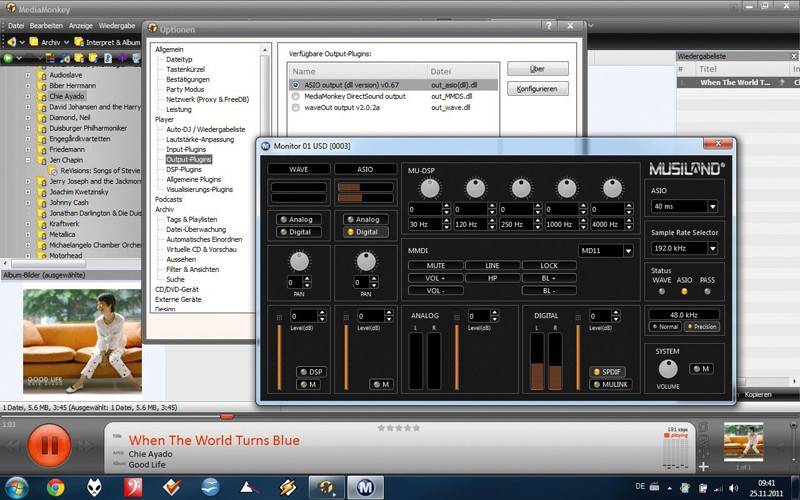Screen dimensions: 800x500
Task: Open Wiedergabe menu
Action: pyautogui.click(x=117, y=26)
